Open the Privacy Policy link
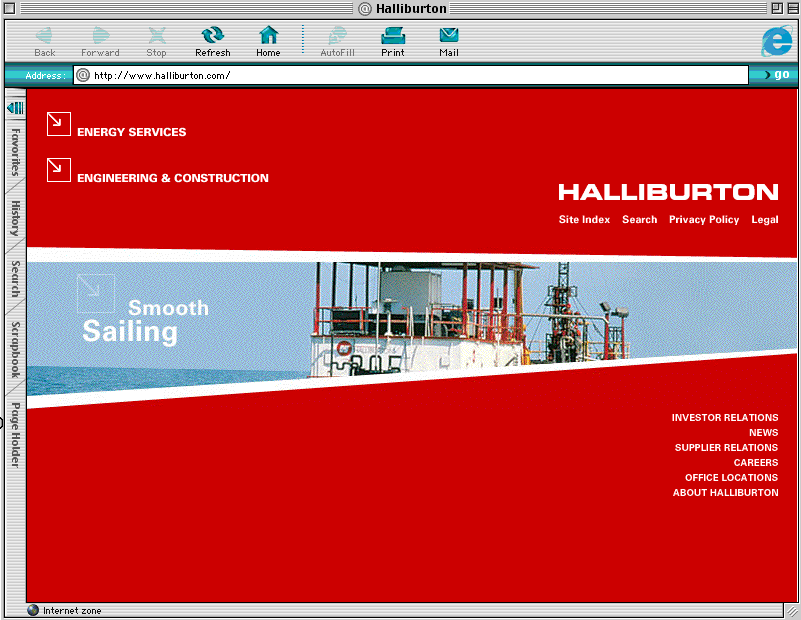Screen dimensions: 801x620 point(704,220)
